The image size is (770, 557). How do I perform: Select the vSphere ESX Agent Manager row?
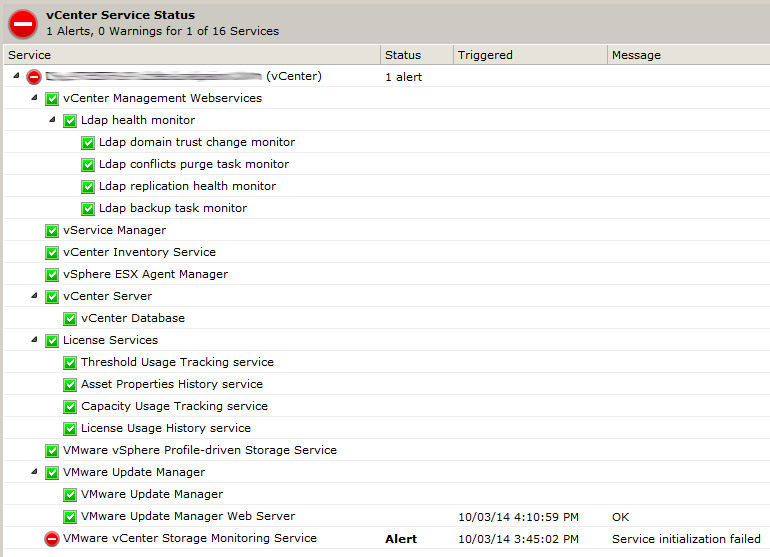[387, 274]
